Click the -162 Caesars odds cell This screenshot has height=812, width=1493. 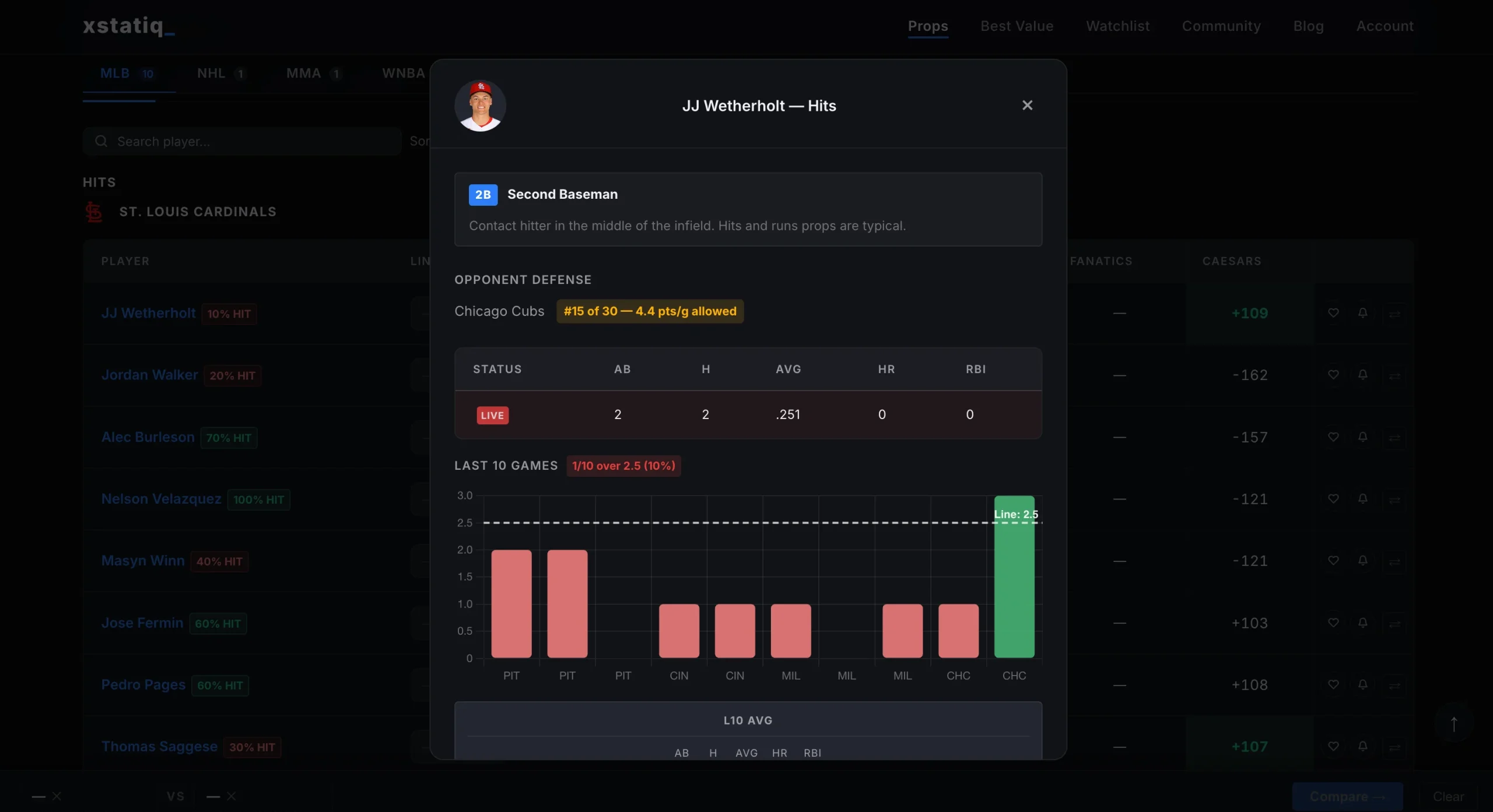click(1250, 375)
